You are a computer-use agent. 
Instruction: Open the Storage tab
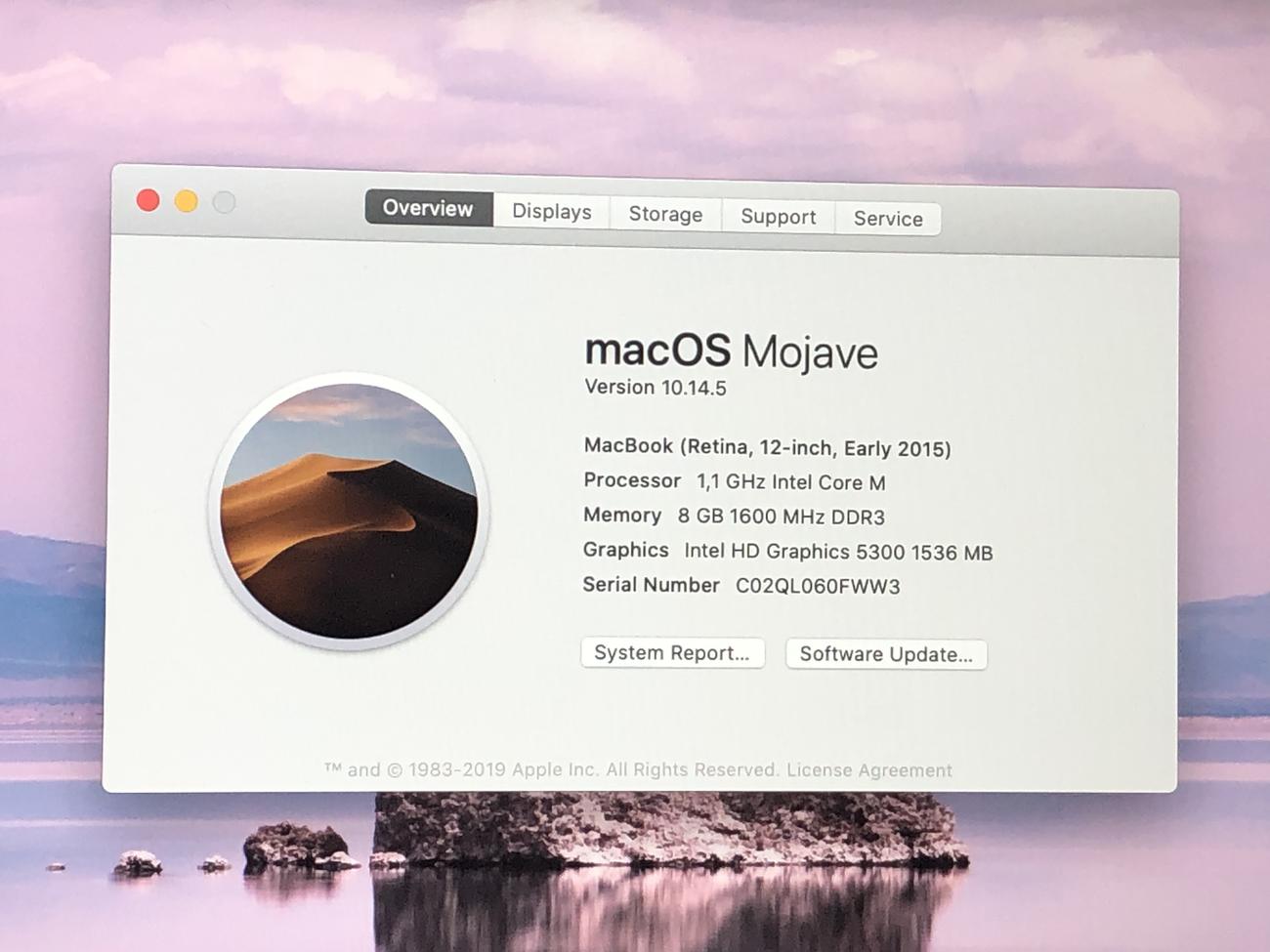coord(665,214)
